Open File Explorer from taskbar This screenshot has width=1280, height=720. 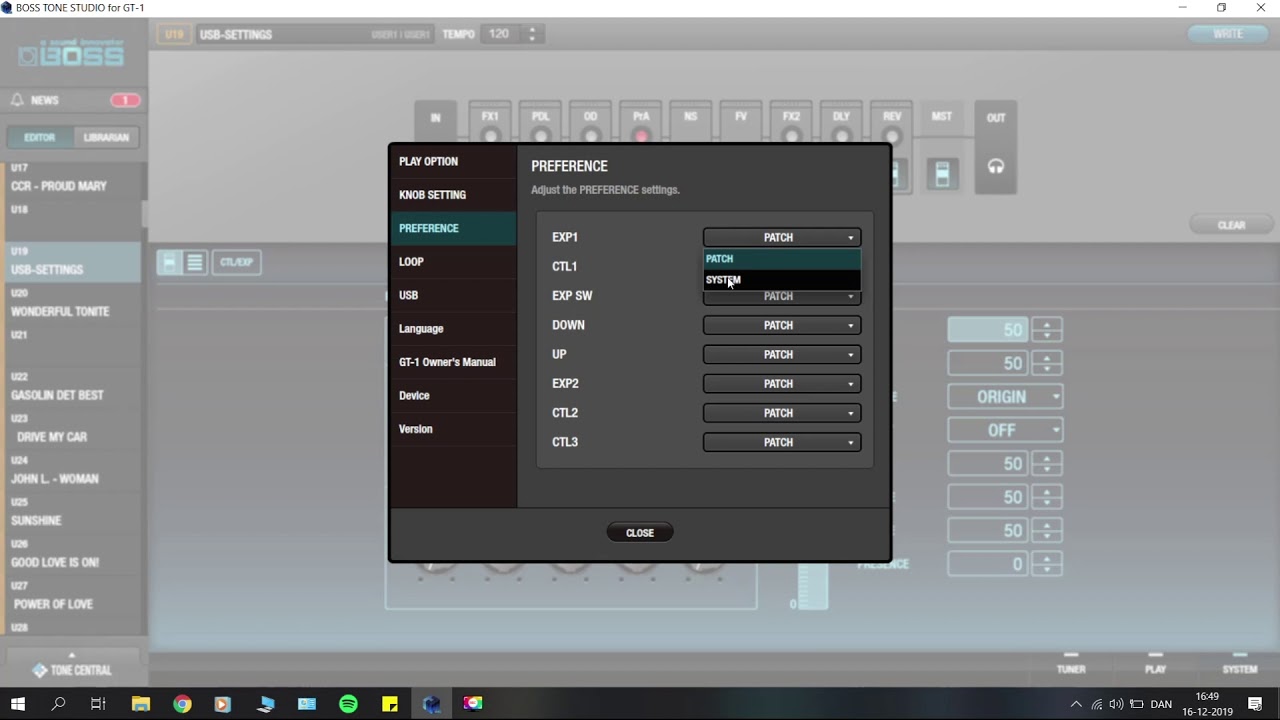click(x=140, y=704)
